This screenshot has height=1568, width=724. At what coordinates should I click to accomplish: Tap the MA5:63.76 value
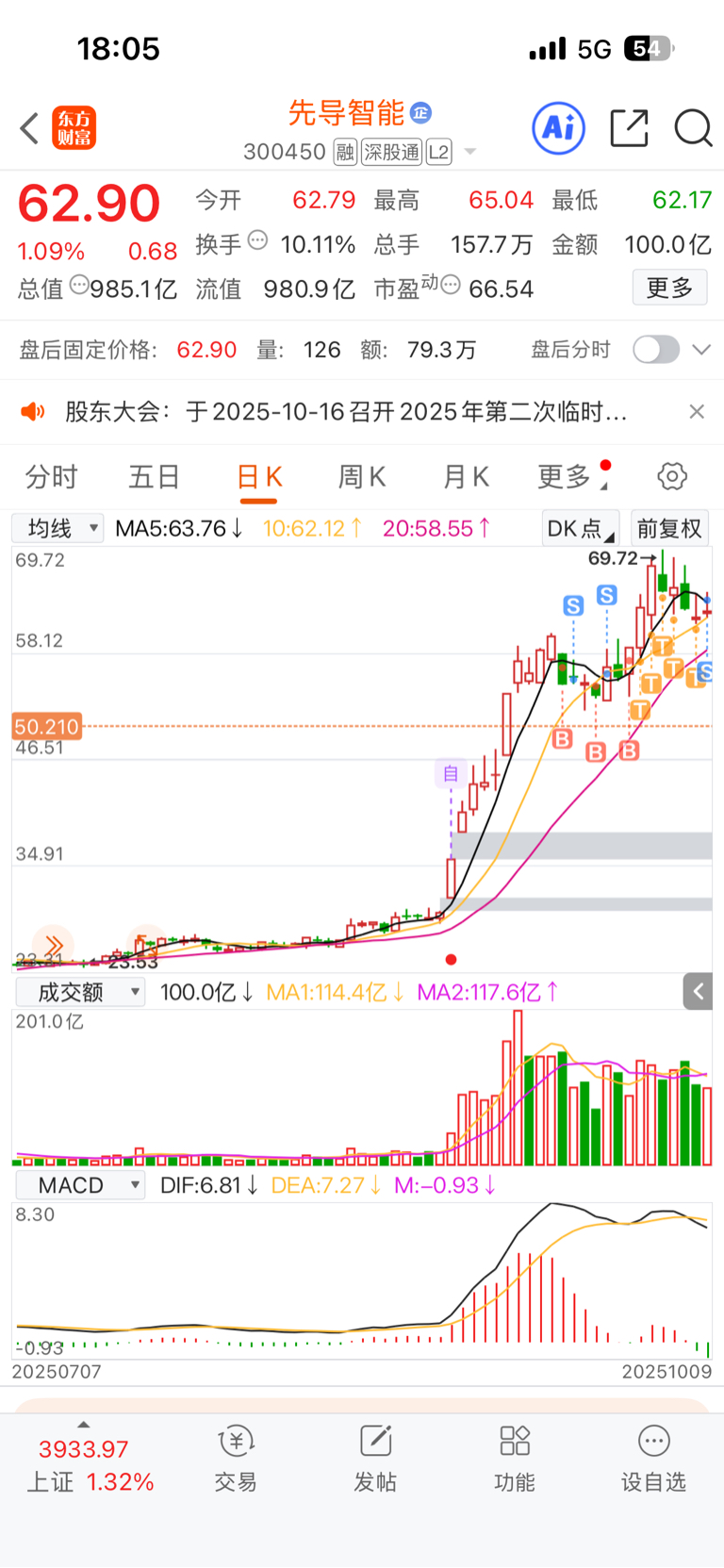tap(179, 528)
